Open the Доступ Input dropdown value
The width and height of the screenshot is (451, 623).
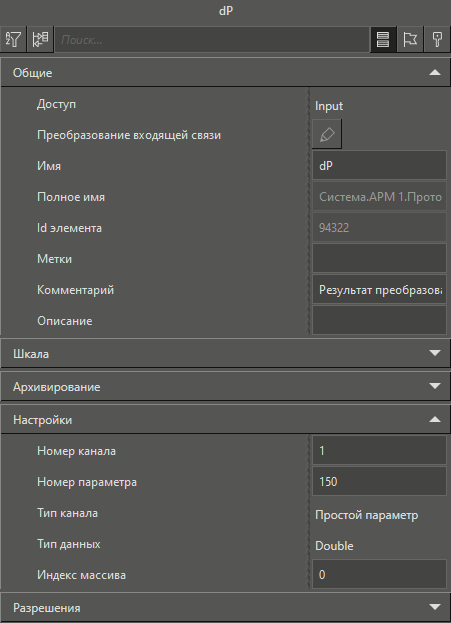tap(379, 106)
